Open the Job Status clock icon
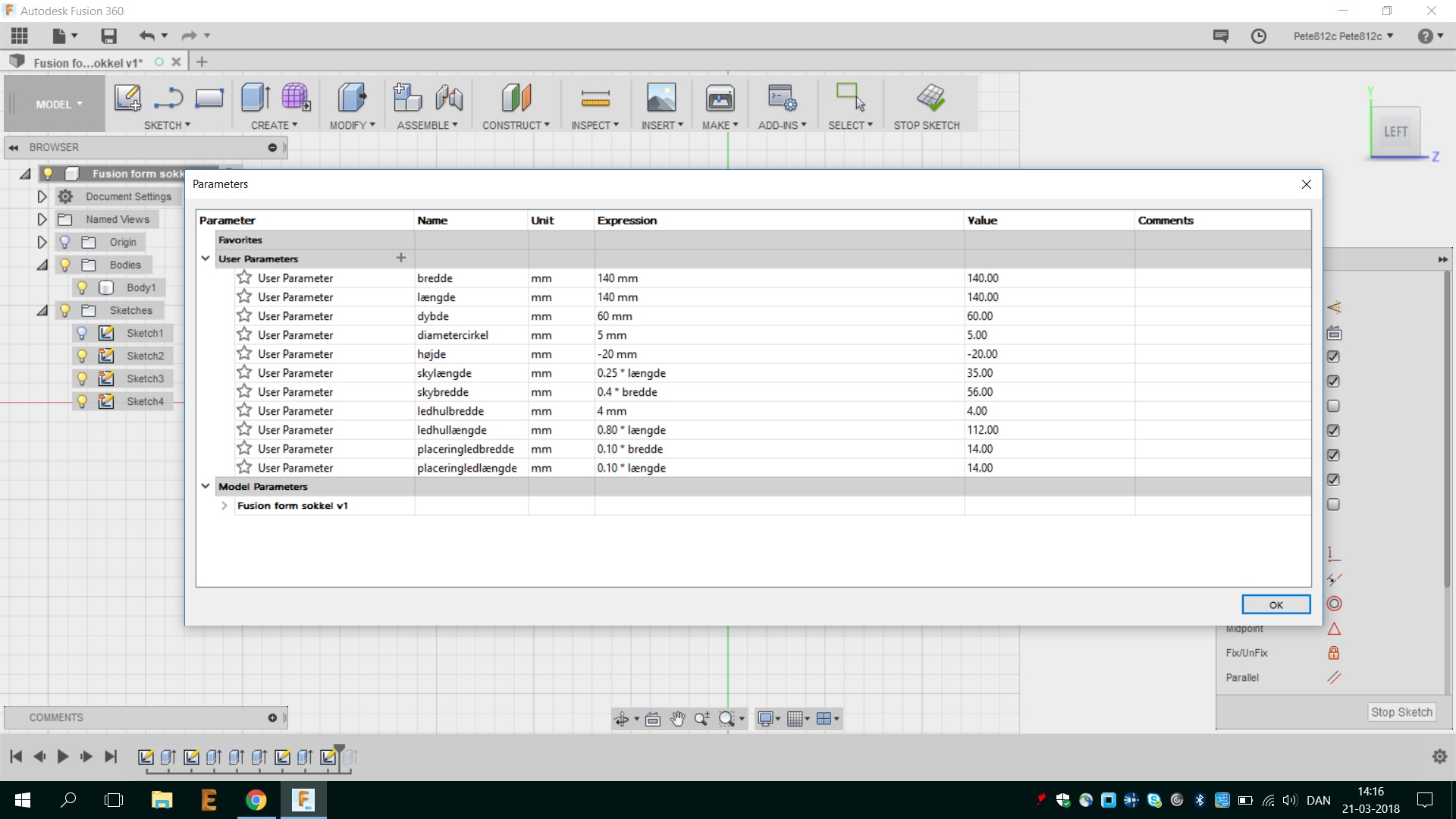Screen dimensions: 1456x819 1258,36
